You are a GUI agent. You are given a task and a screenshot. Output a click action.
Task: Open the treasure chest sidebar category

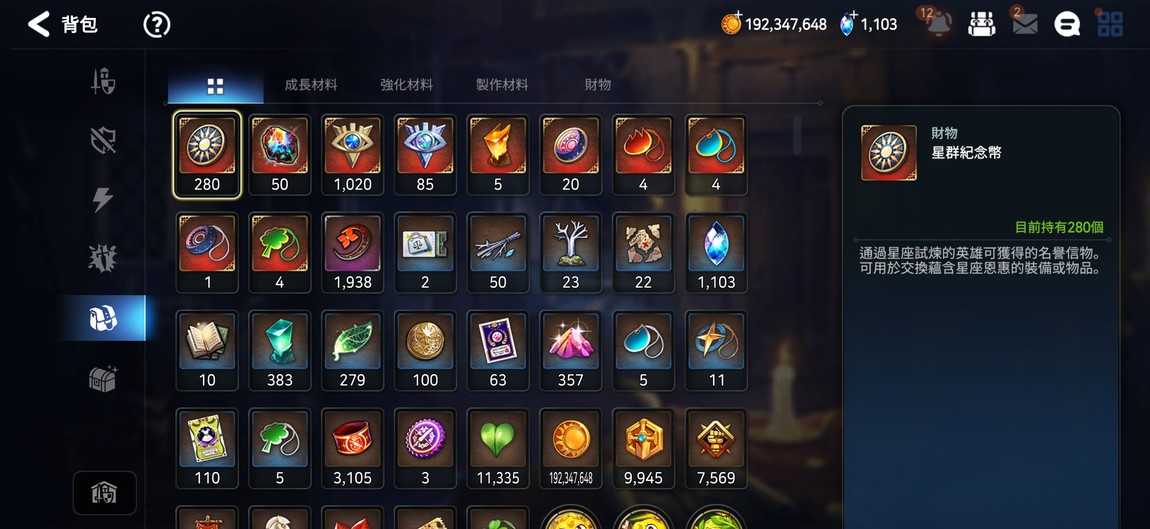click(103, 378)
